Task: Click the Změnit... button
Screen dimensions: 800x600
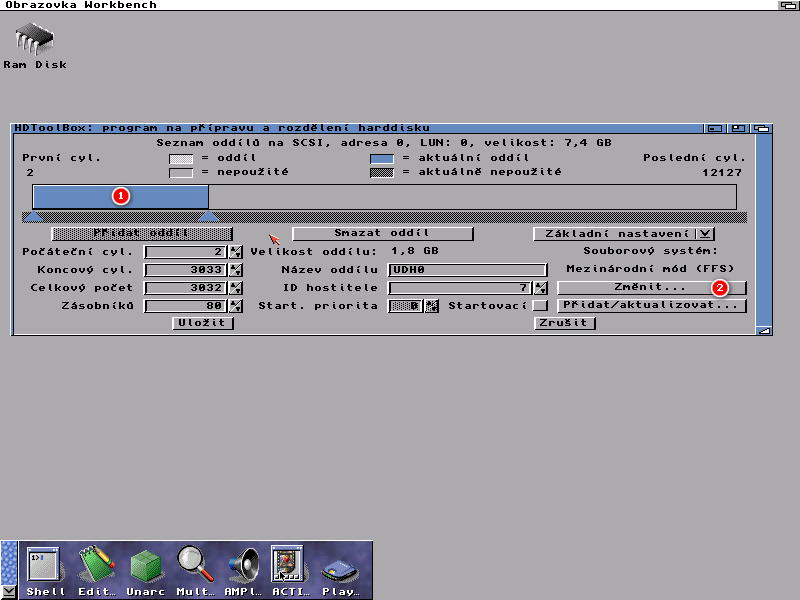Action: [651, 288]
